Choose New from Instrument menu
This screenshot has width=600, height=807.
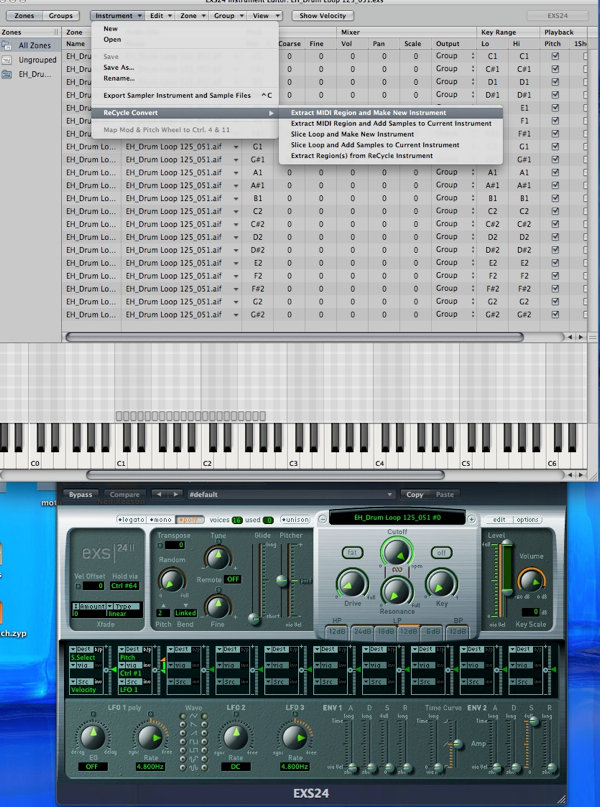[111, 29]
